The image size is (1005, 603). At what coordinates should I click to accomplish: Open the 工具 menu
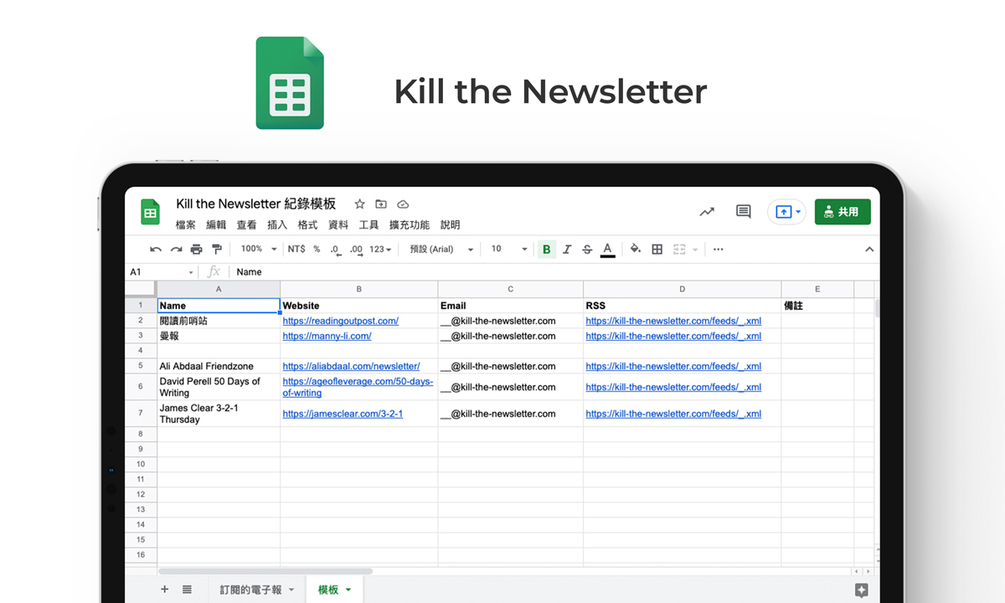click(x=369, y=225)
